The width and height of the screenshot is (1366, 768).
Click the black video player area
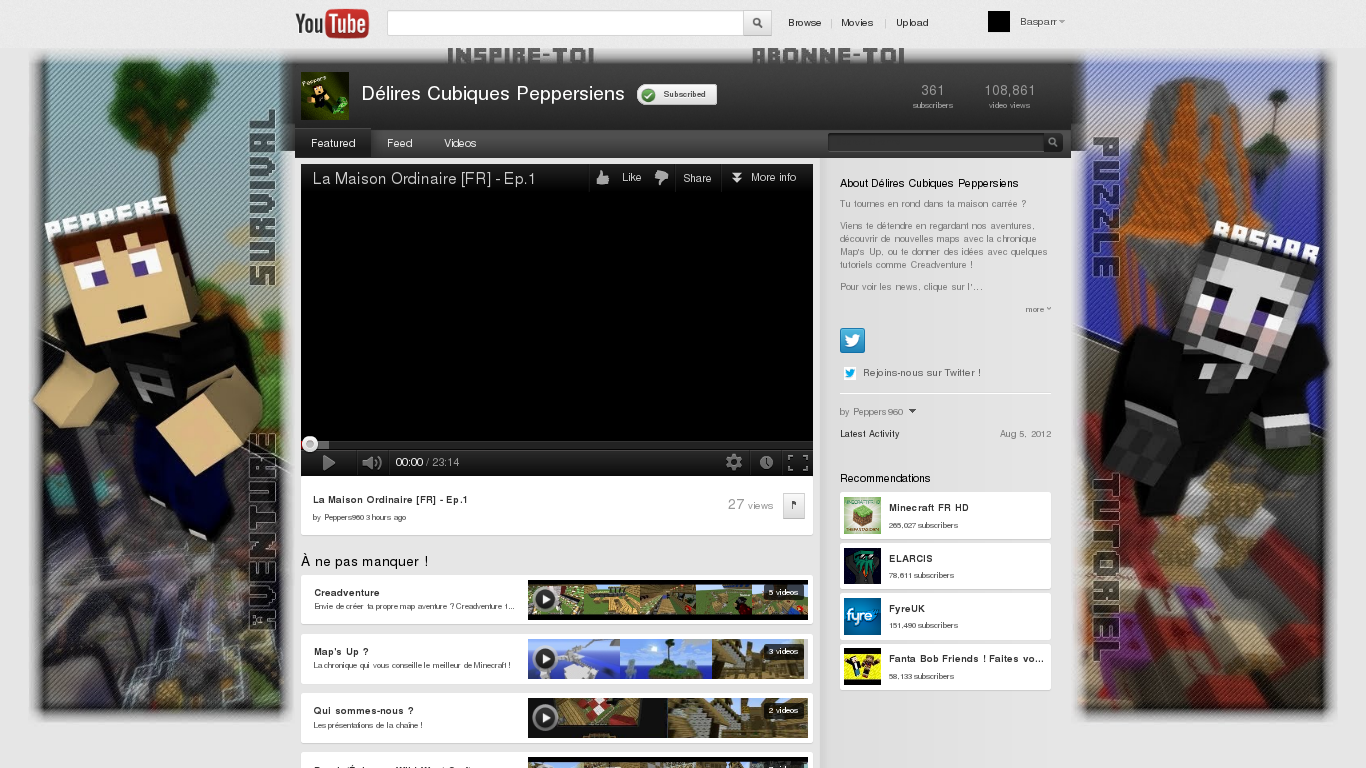point(557,315)
